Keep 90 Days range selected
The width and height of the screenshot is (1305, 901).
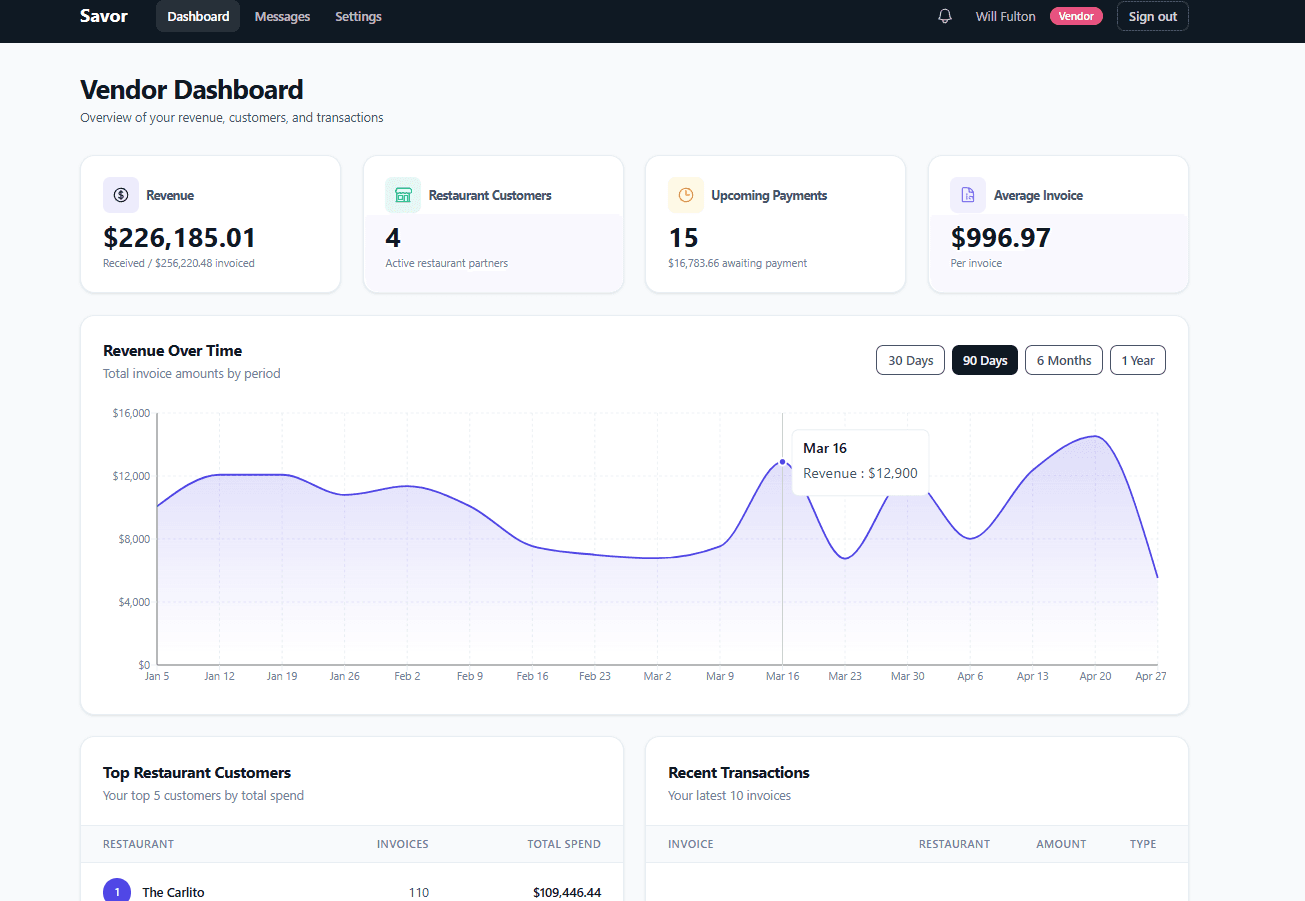click(984, 360)
